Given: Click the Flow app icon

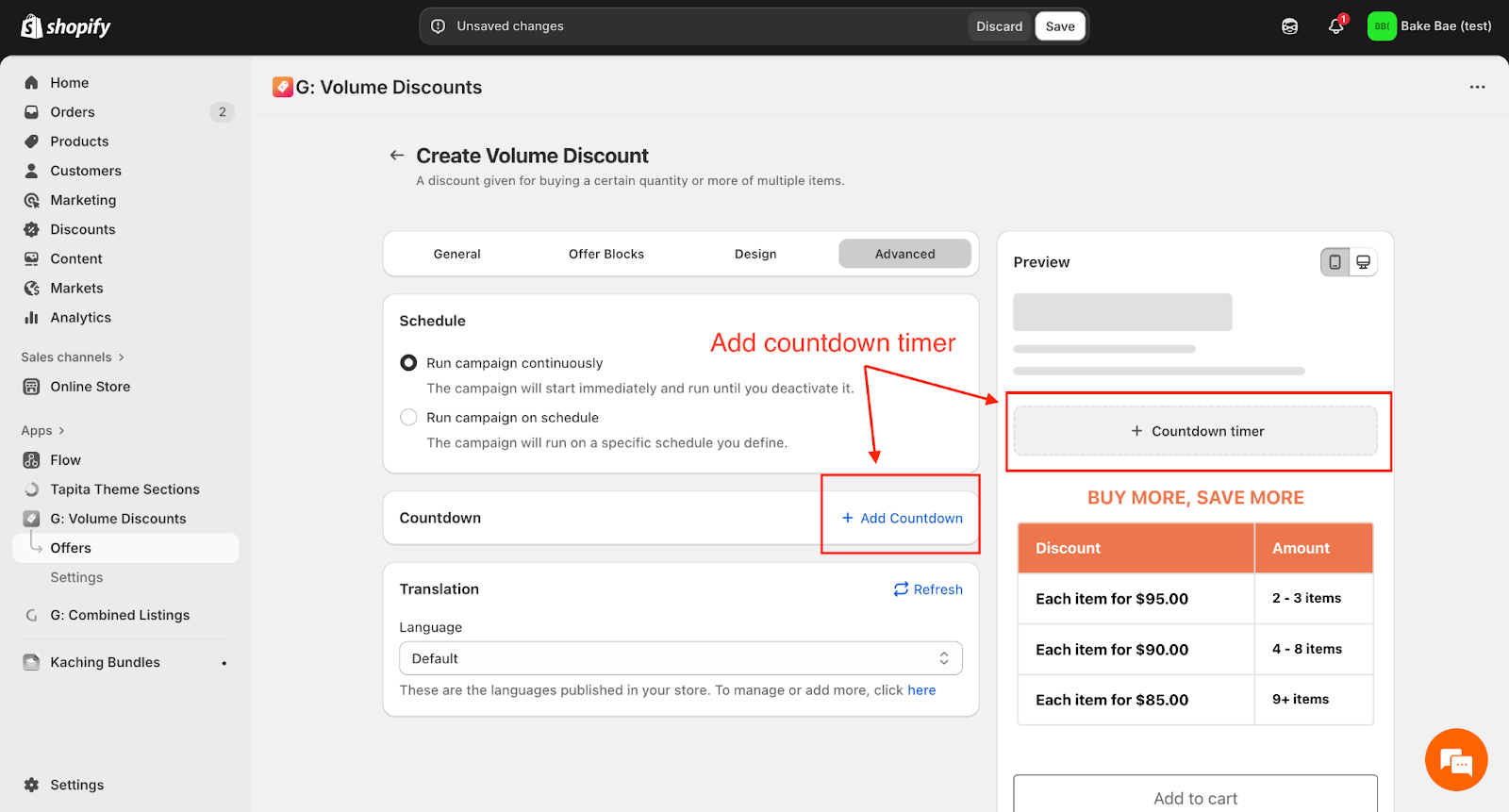Looking at the screenshot, I should 31,460.
